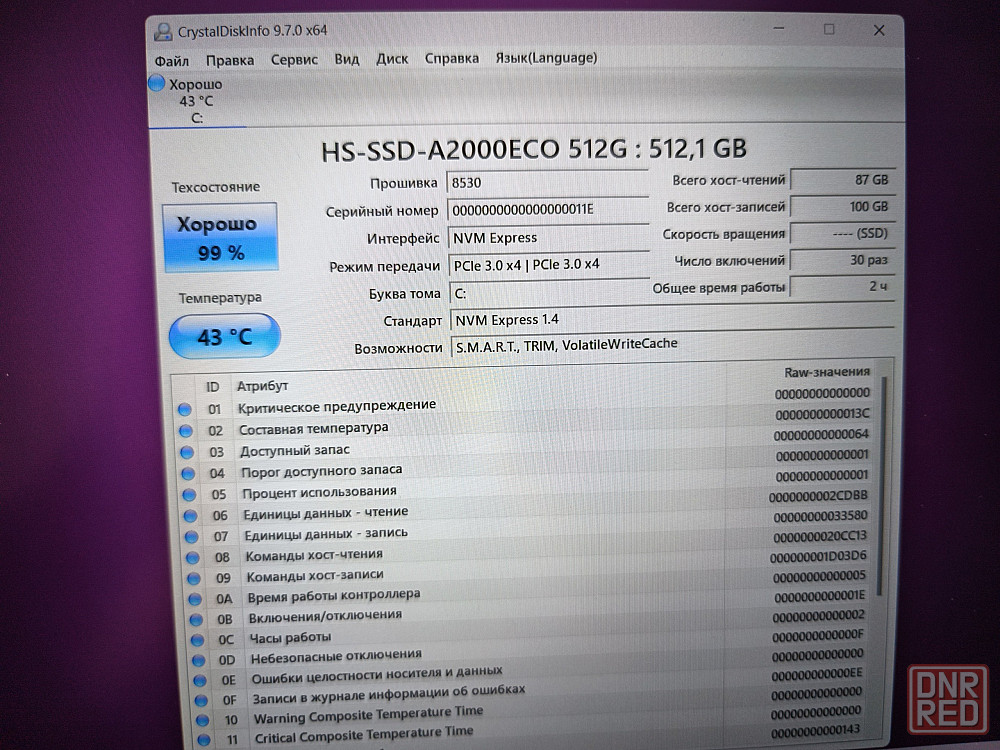This screenshot has height=750, width=1000.
Task: Click the attribute list vertical scrollbar
Action: pyautogui.click(x=883, y=486)
